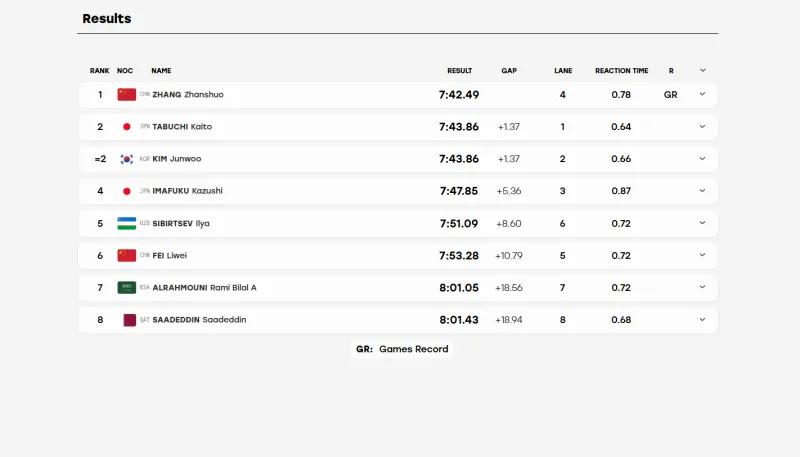The width and height of the screenshot is (800, 457).
Task: Click the REACTION TIME column header
Action: coord(621,70)
